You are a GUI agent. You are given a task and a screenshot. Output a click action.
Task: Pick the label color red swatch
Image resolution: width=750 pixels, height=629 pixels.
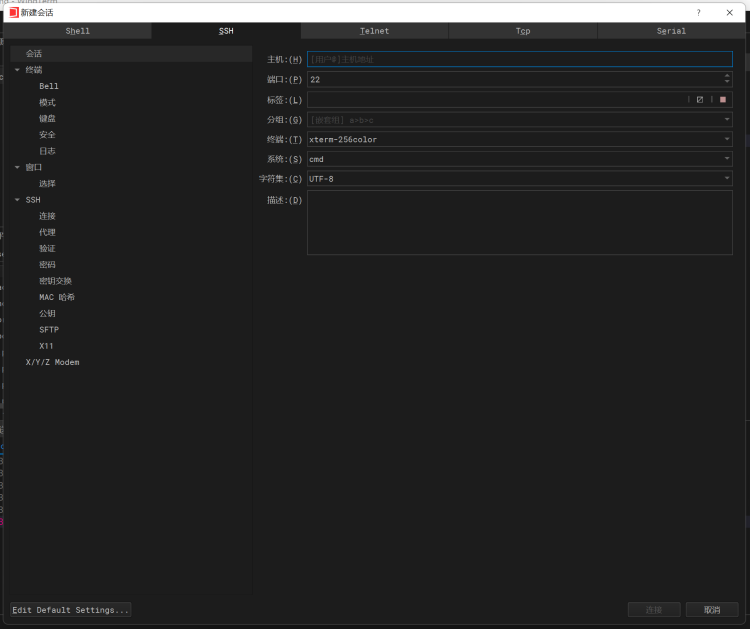click(723, 99)
